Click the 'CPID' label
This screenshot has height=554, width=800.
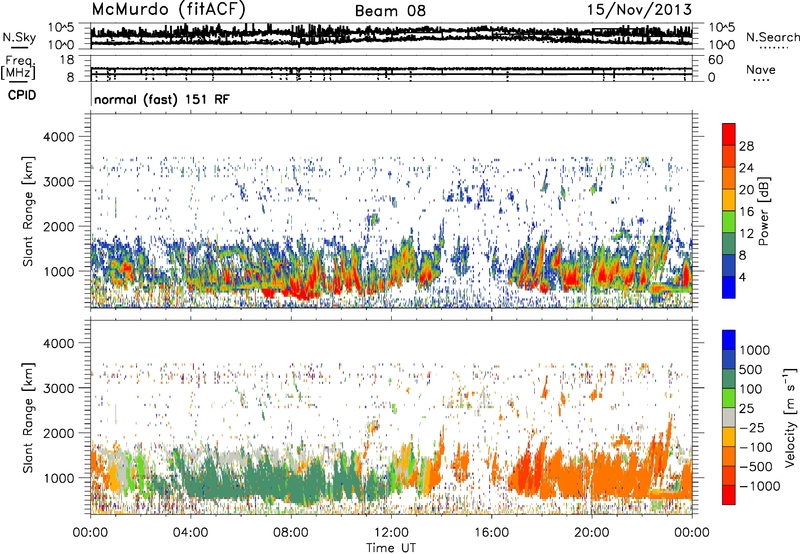(x=22, y=95)
